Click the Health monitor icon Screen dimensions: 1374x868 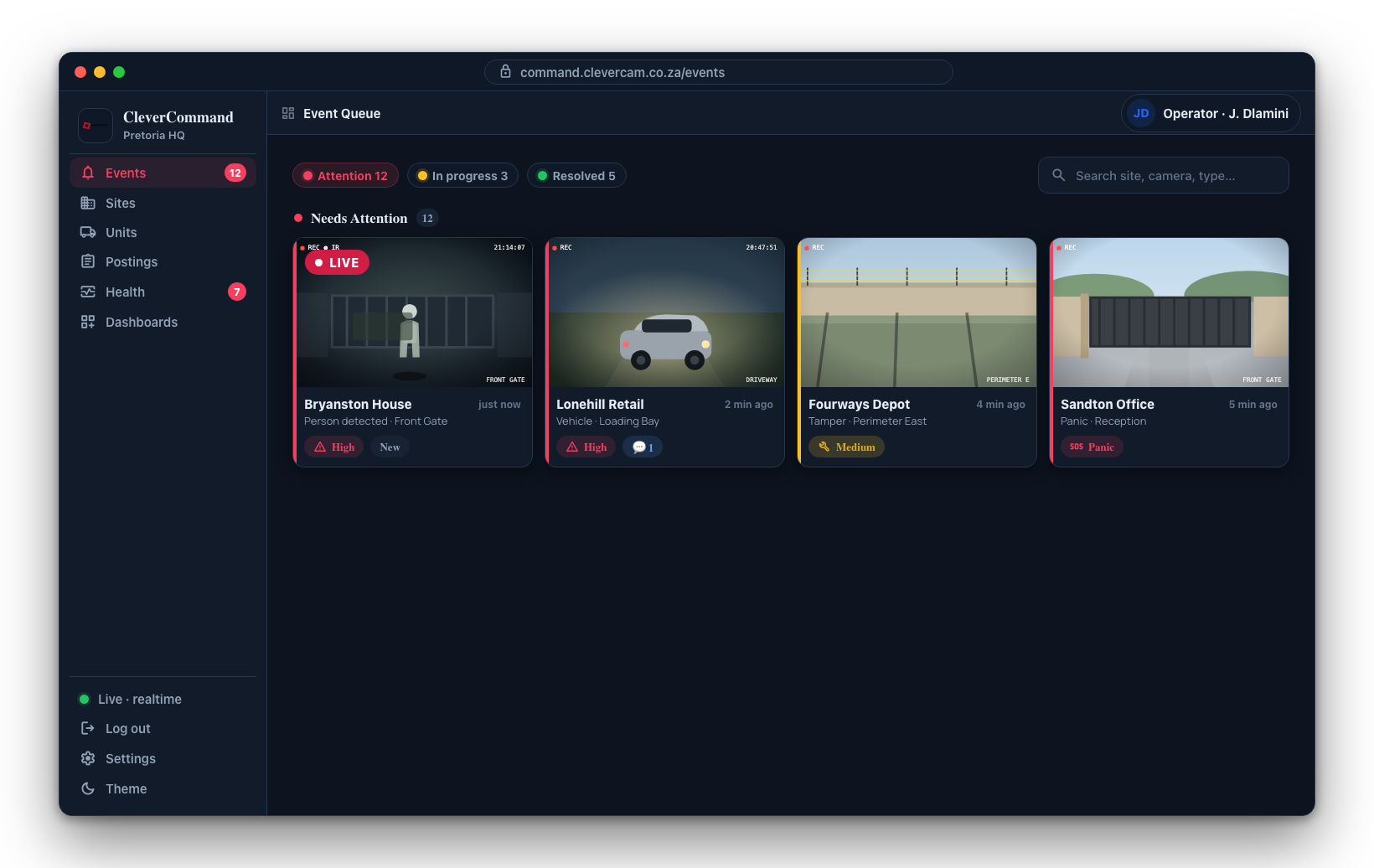tap(88, 292)
